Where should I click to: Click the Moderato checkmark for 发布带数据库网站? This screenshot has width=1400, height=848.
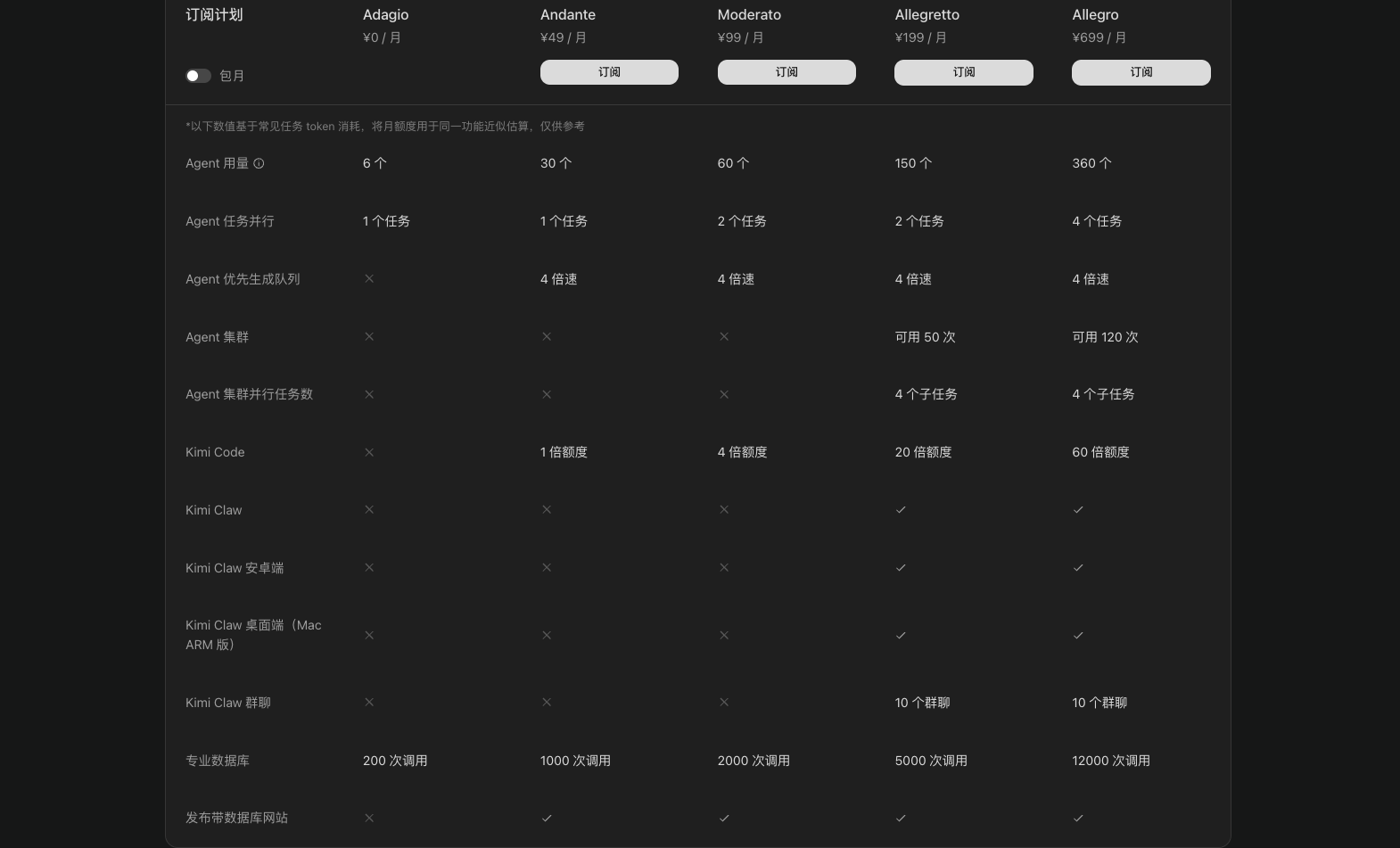(724, 818)
